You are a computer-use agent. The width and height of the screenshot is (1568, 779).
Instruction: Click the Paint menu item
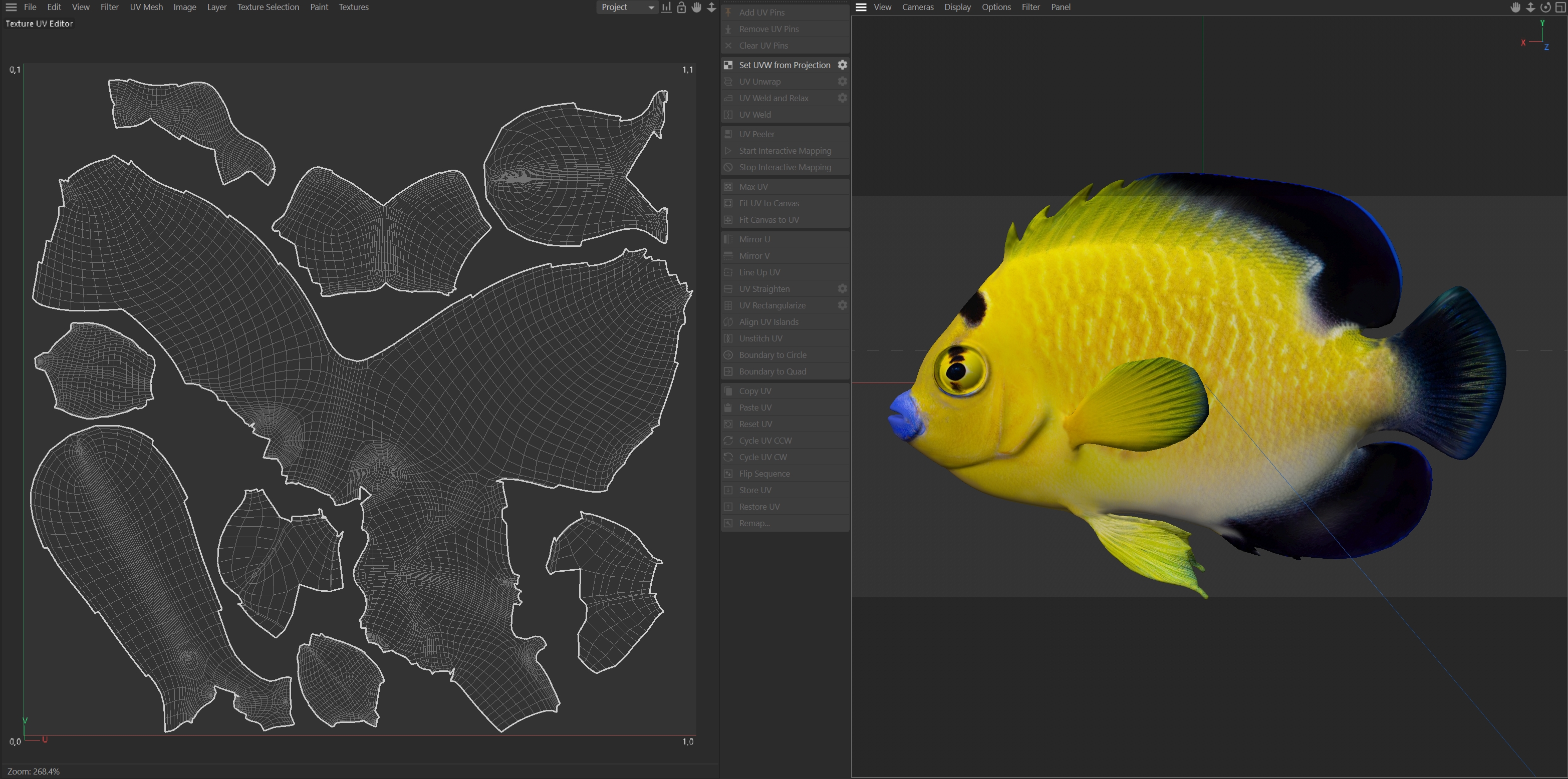point(318,8)
